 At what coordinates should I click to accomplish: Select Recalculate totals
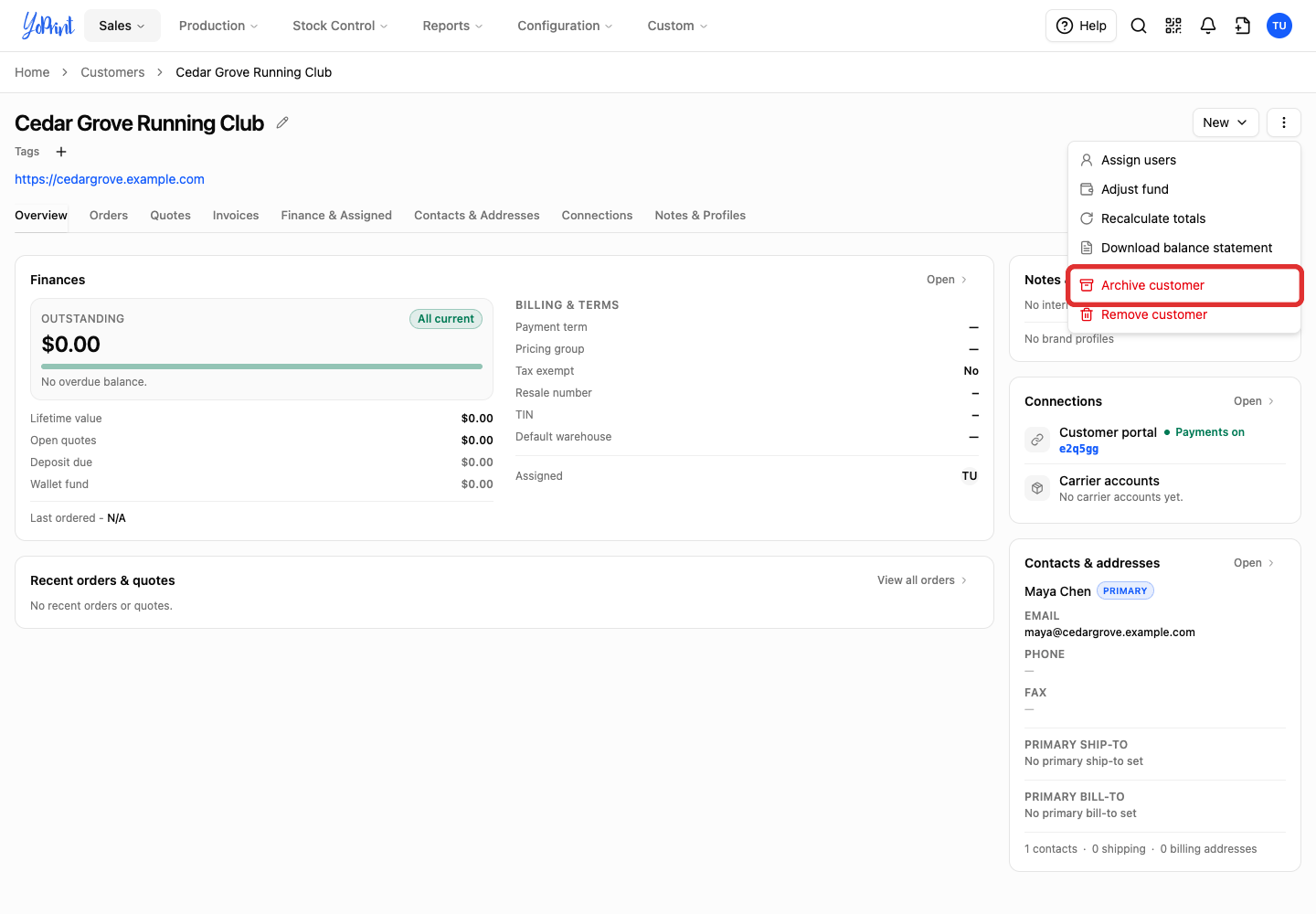click(x=1184, y=218)
